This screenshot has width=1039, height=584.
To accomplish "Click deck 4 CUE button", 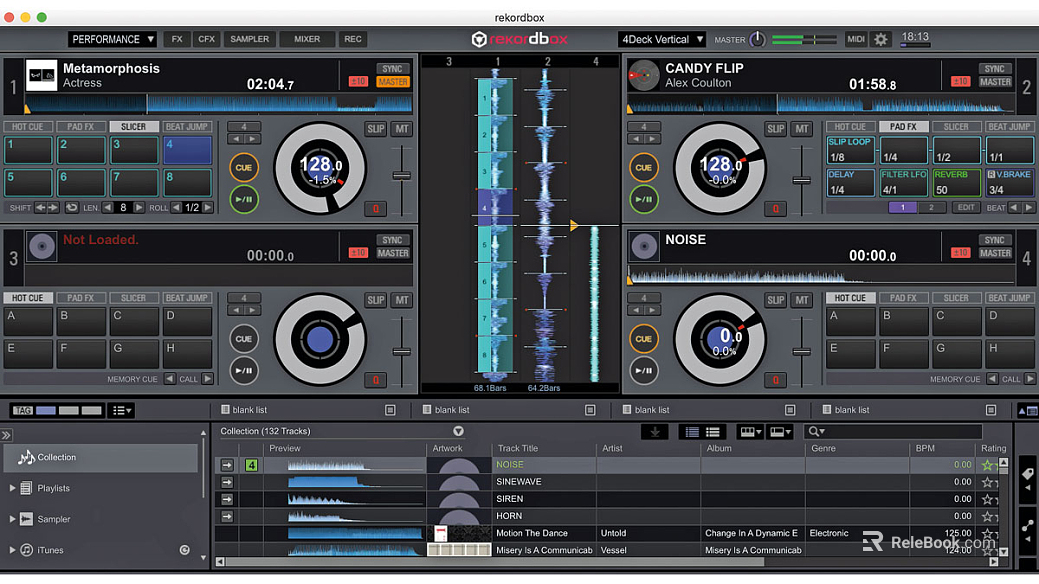I will pyautogui.click(x=643, y=339).
